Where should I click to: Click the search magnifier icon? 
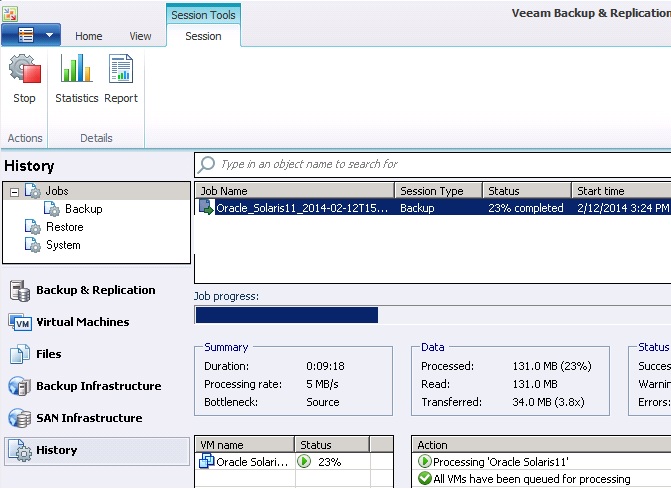pyautogui.click(x=206, y=164)
